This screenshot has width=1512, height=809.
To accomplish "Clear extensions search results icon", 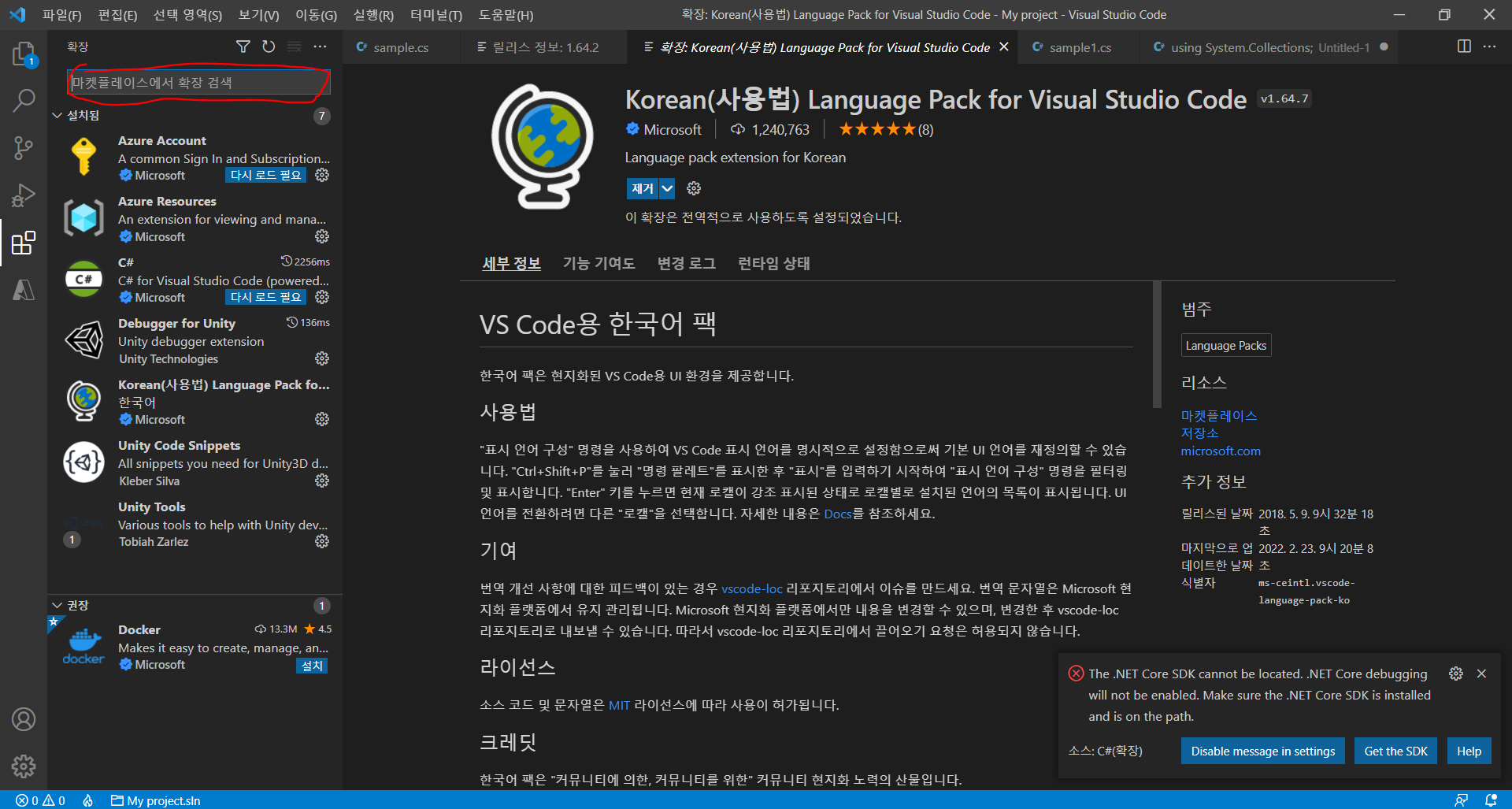I will coord(295,46).
